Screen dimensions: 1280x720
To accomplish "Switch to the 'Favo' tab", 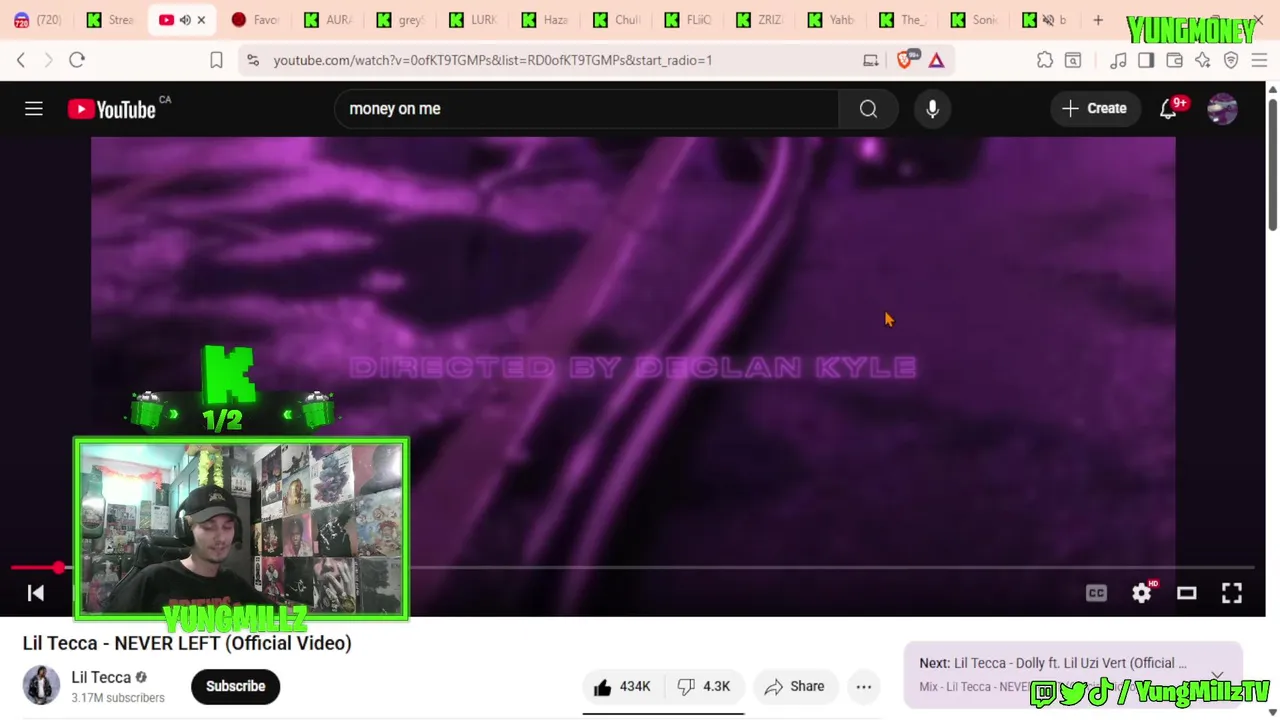I will pos(255,20).
